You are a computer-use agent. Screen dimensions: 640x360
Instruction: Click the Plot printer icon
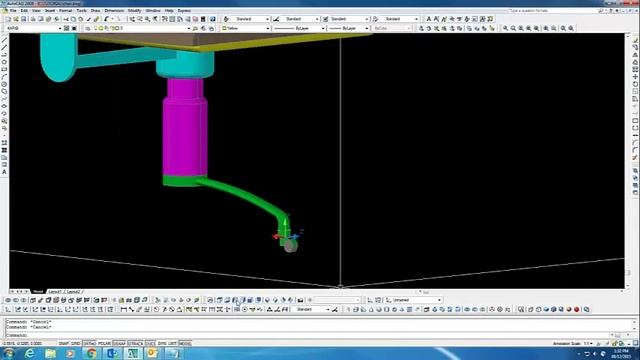pos(33,19)
